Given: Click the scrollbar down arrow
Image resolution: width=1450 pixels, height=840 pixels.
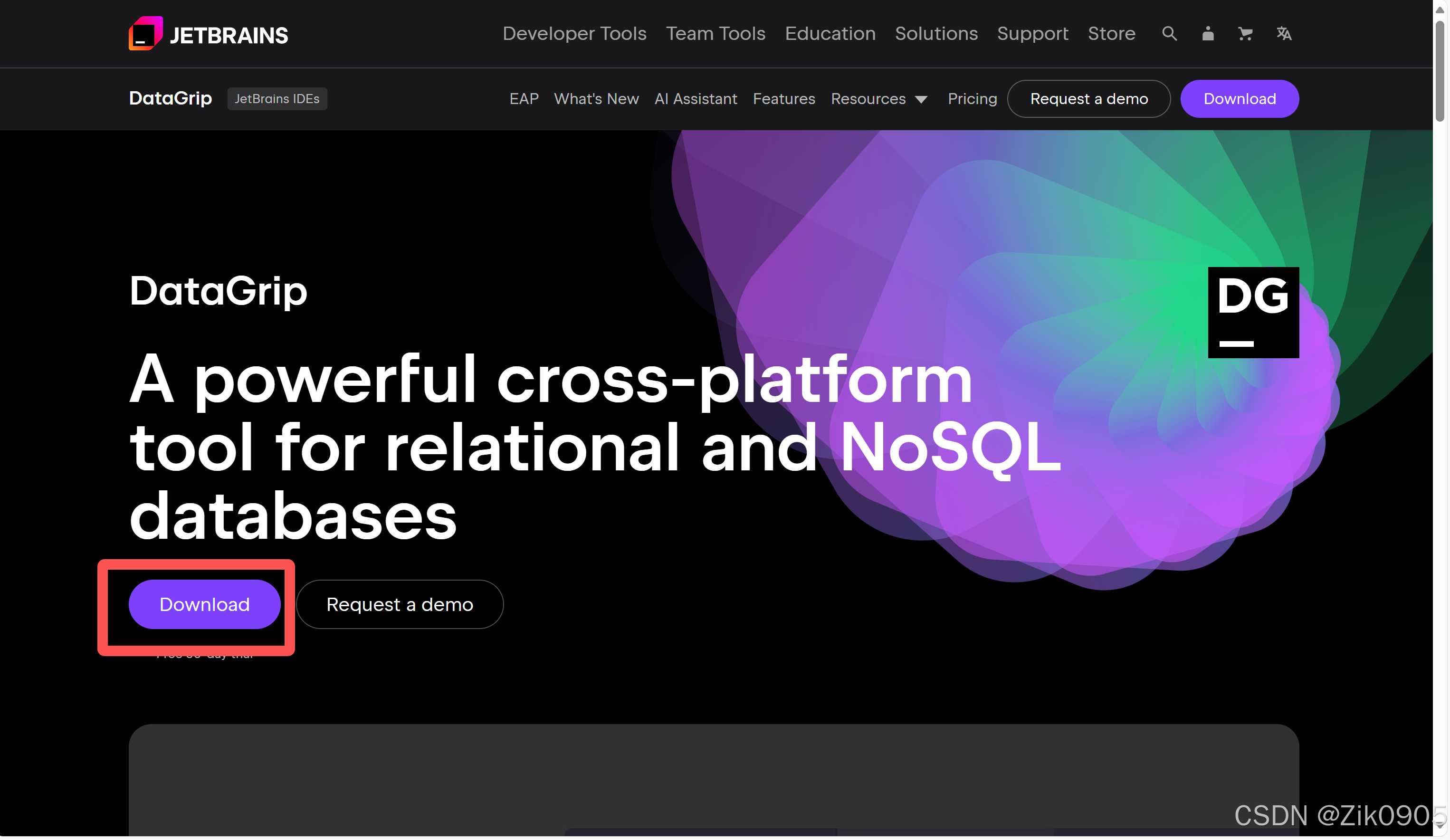Looking at the screenshot, I should [x=1440, y=826].
